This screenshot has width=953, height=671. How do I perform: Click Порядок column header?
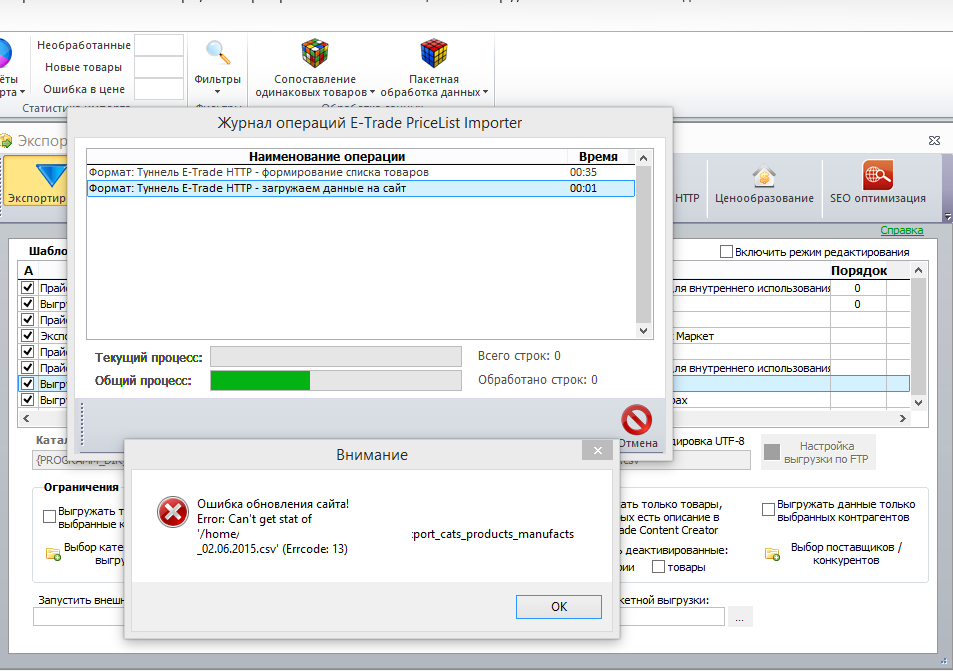click(858, 270)
